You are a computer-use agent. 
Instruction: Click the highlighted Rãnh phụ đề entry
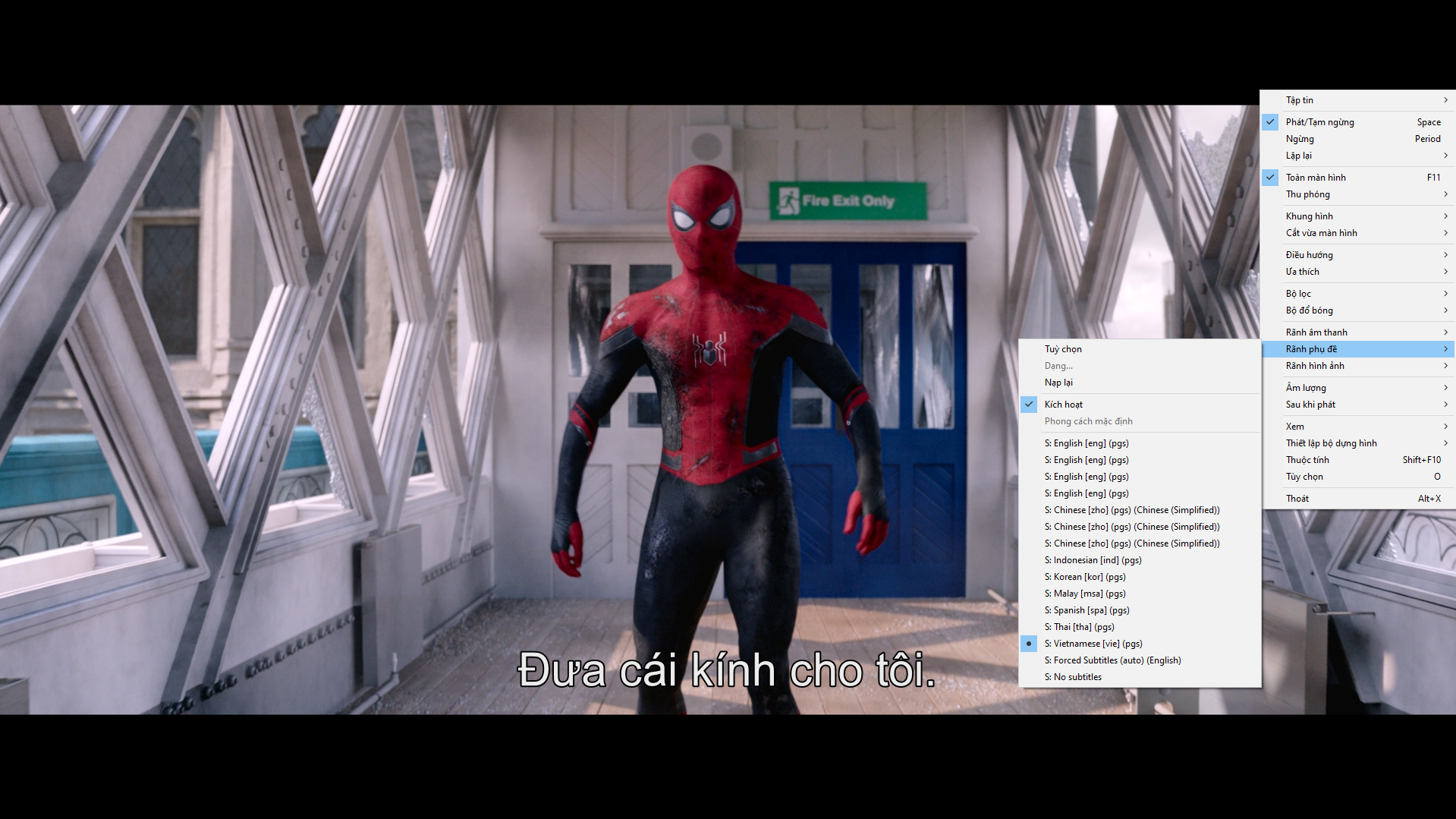point(1358,349)
